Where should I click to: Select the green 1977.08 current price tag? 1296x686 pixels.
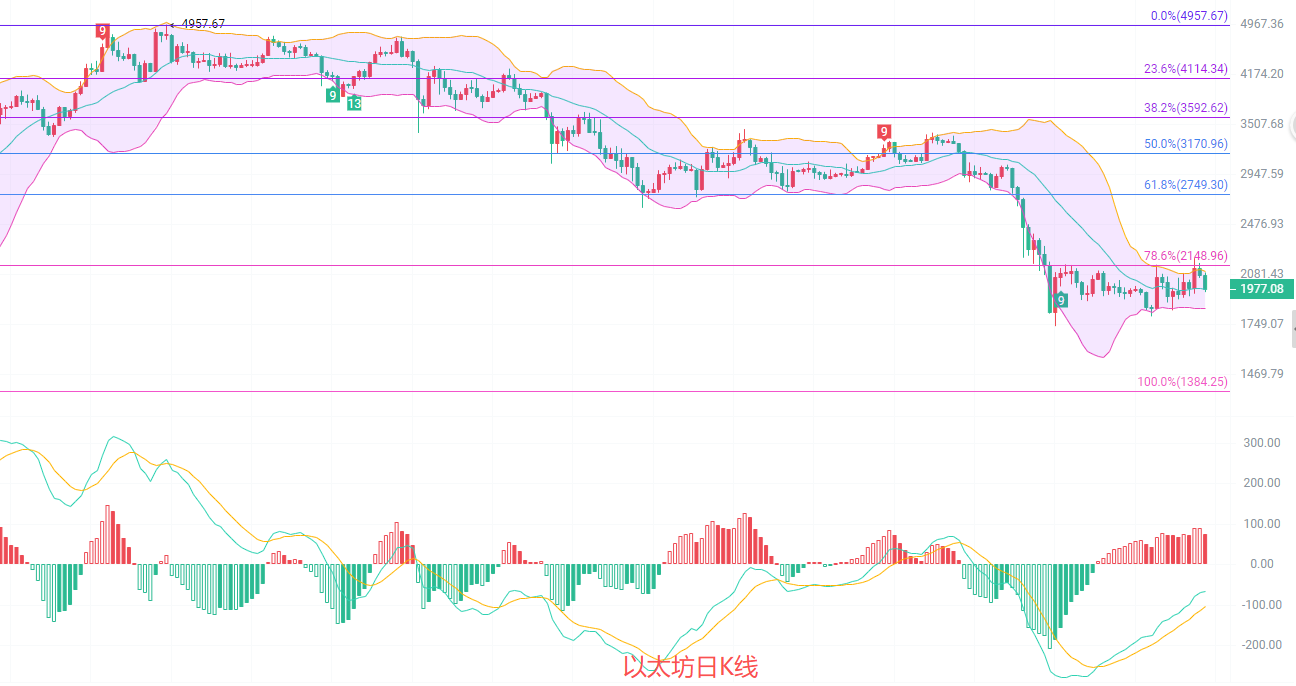pos(1261,289)
